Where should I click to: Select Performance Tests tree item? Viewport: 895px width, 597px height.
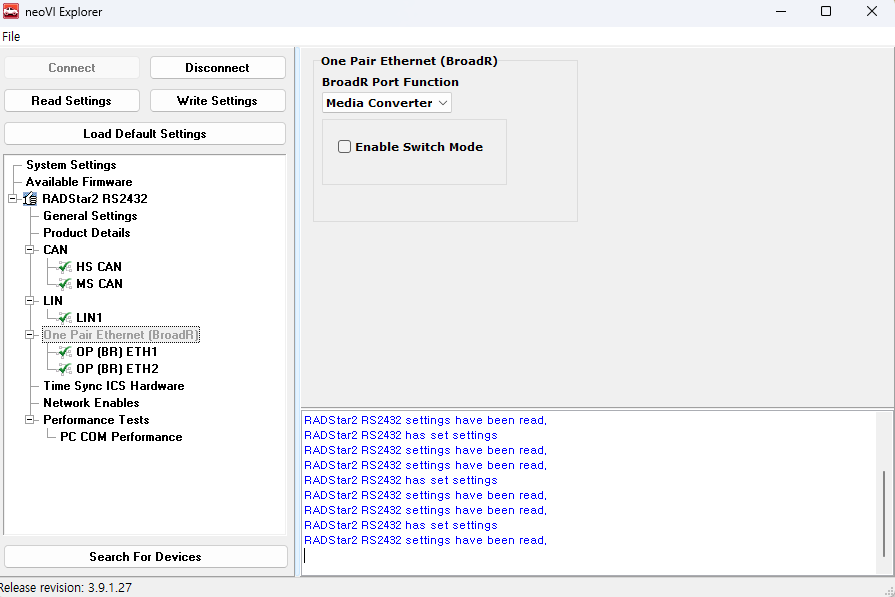[x=96, y=419]
